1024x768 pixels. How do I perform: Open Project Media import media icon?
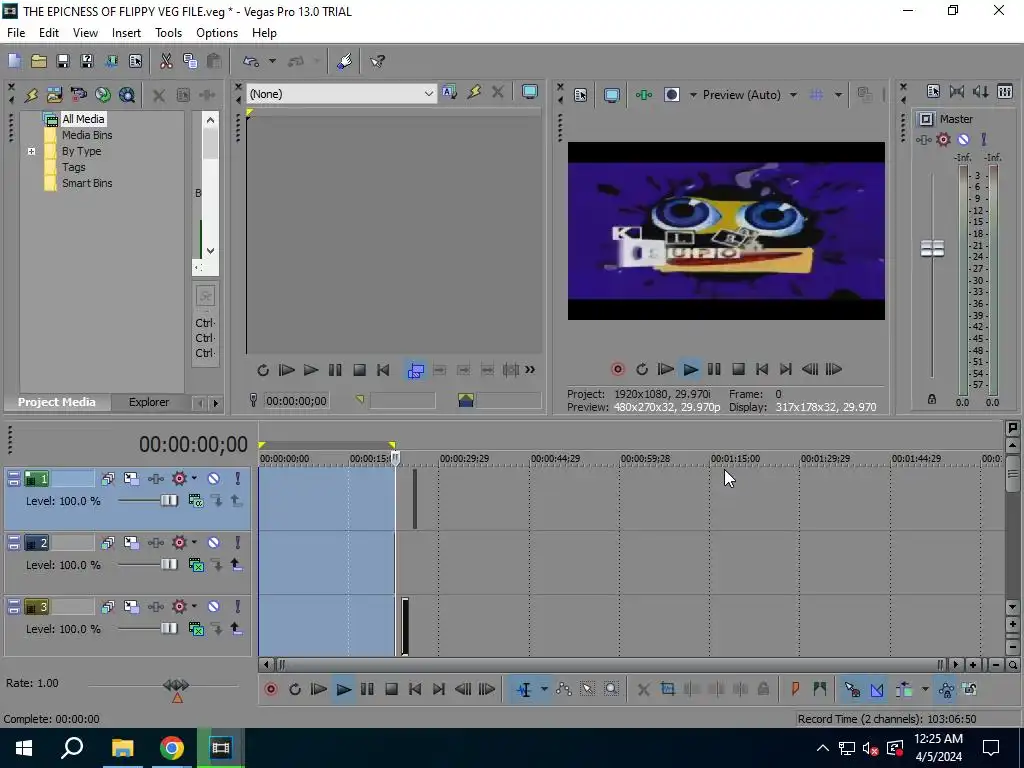coord(54,95)
